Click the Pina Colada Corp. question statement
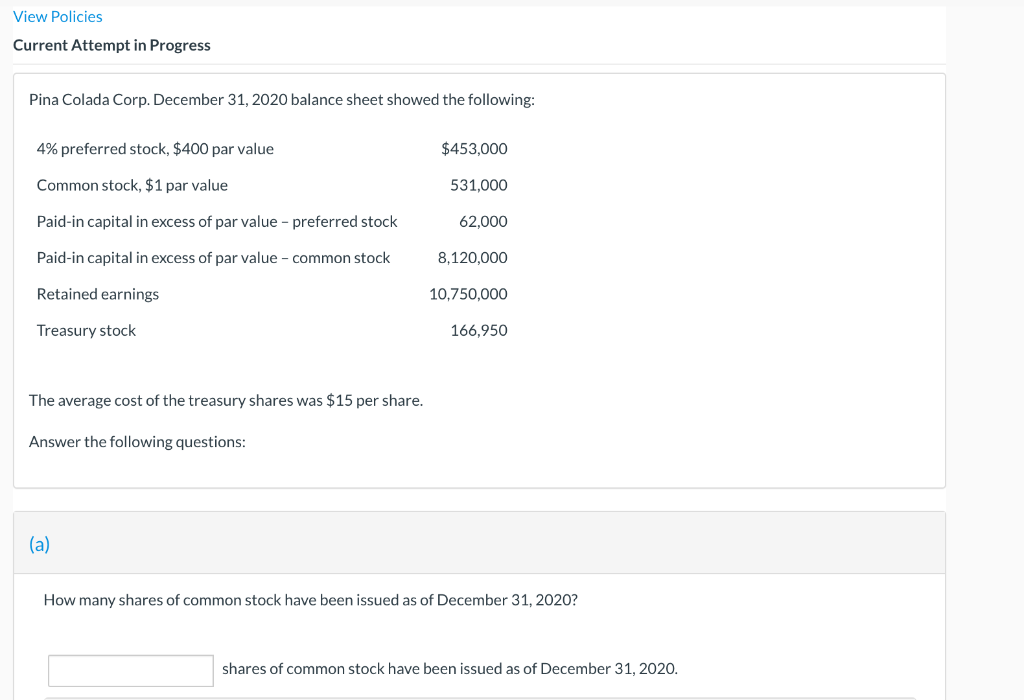 [x=283, y=99]
